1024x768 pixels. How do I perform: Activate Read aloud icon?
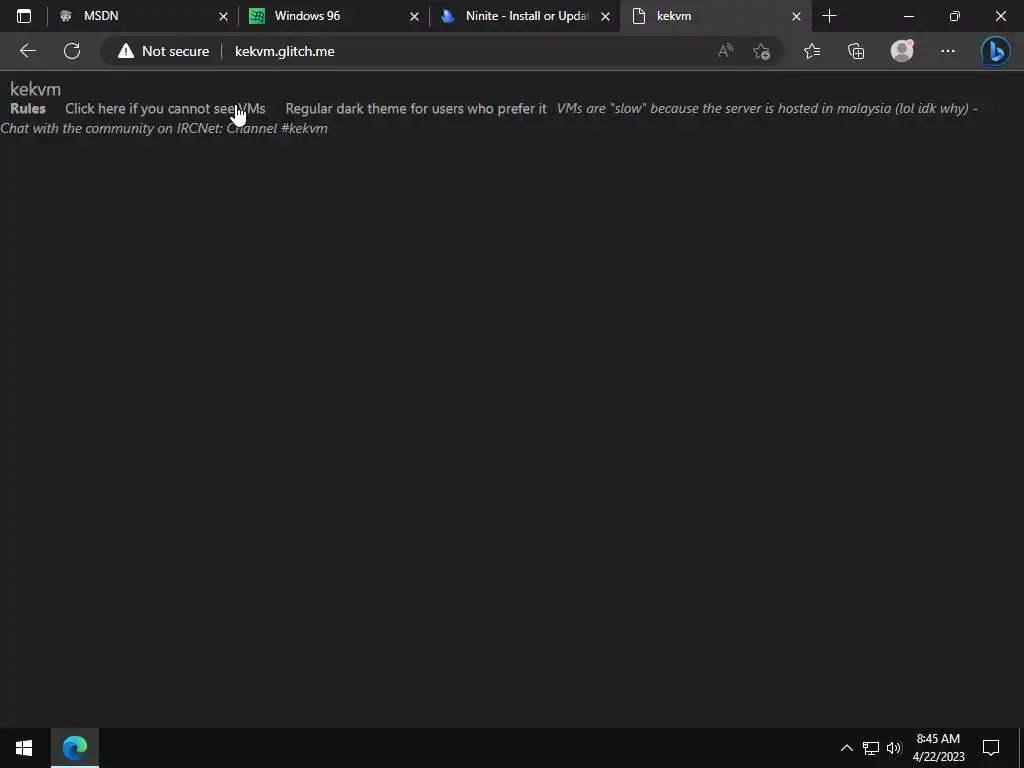pos(725,51)
